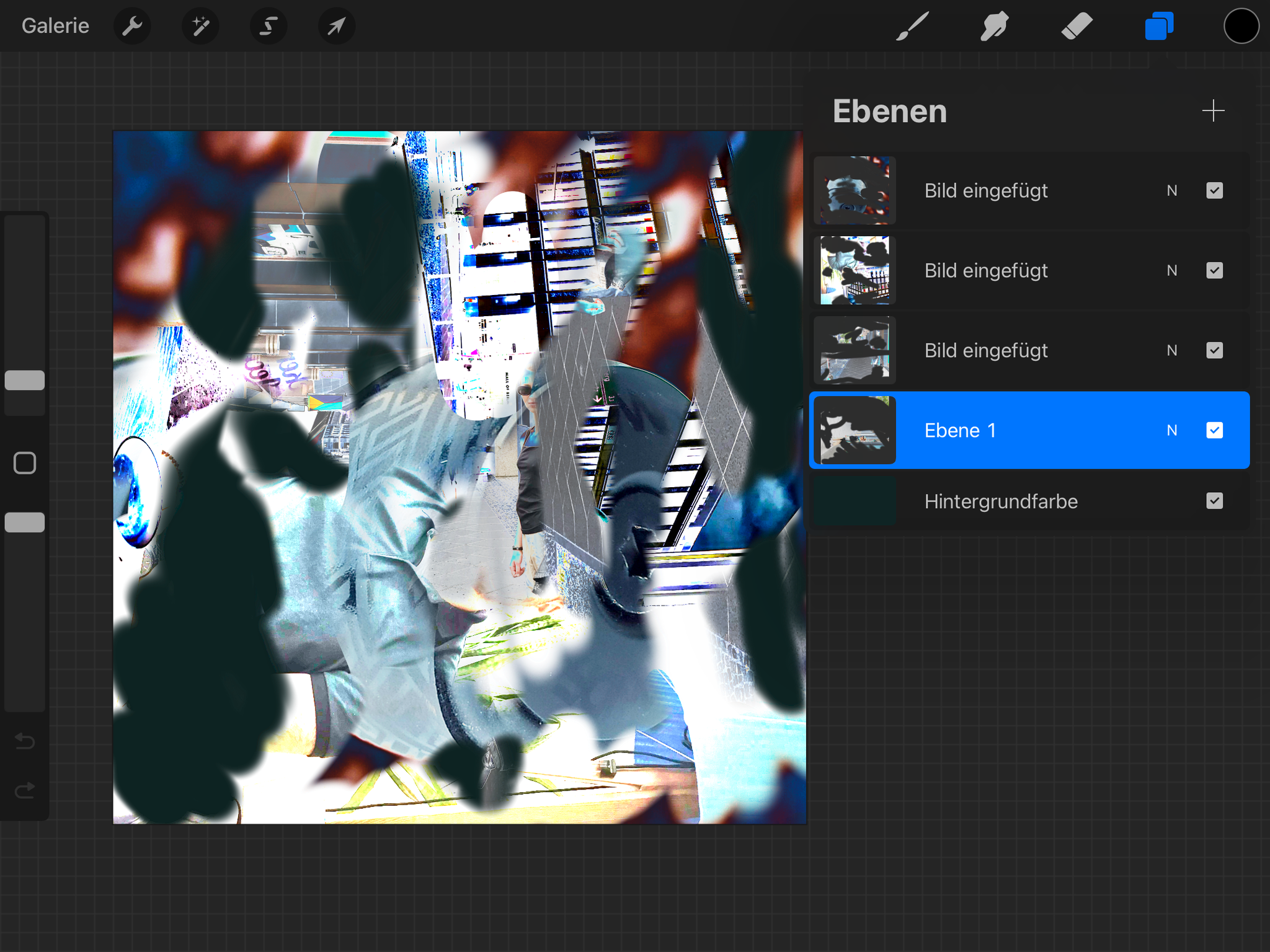Open blend mode N of Ebene 1
The width and height of the screenshot is (1270, 952).
[x=1171, y=430]
